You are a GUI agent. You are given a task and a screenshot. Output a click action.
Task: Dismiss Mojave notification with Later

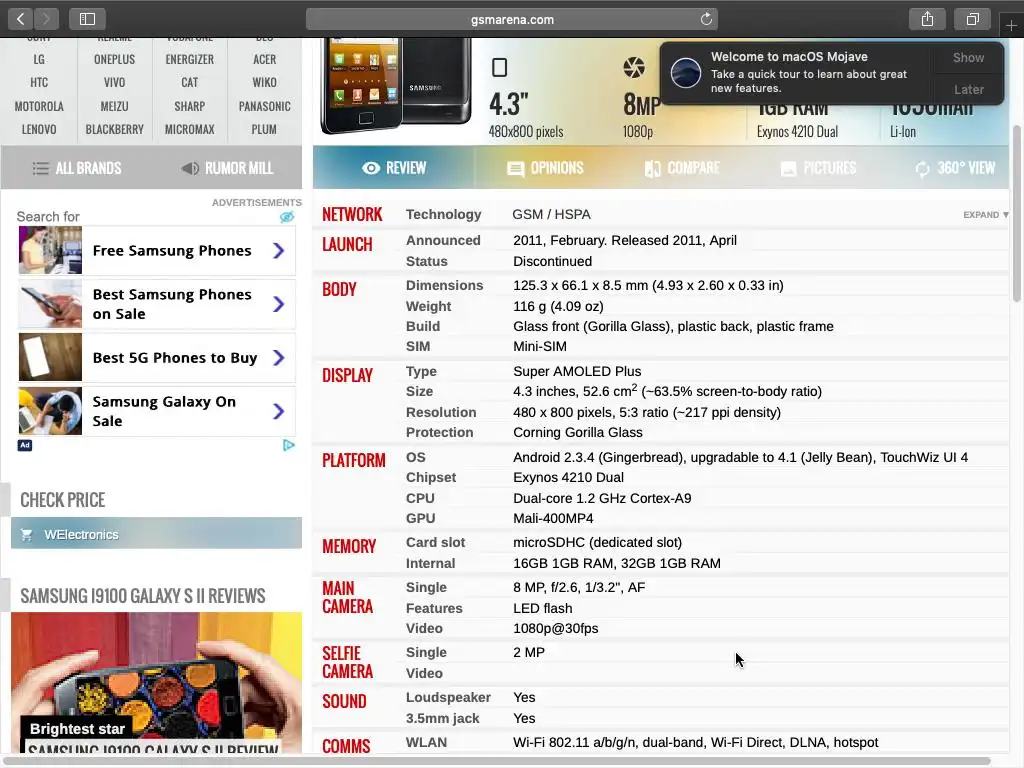[x=968, y=89]
